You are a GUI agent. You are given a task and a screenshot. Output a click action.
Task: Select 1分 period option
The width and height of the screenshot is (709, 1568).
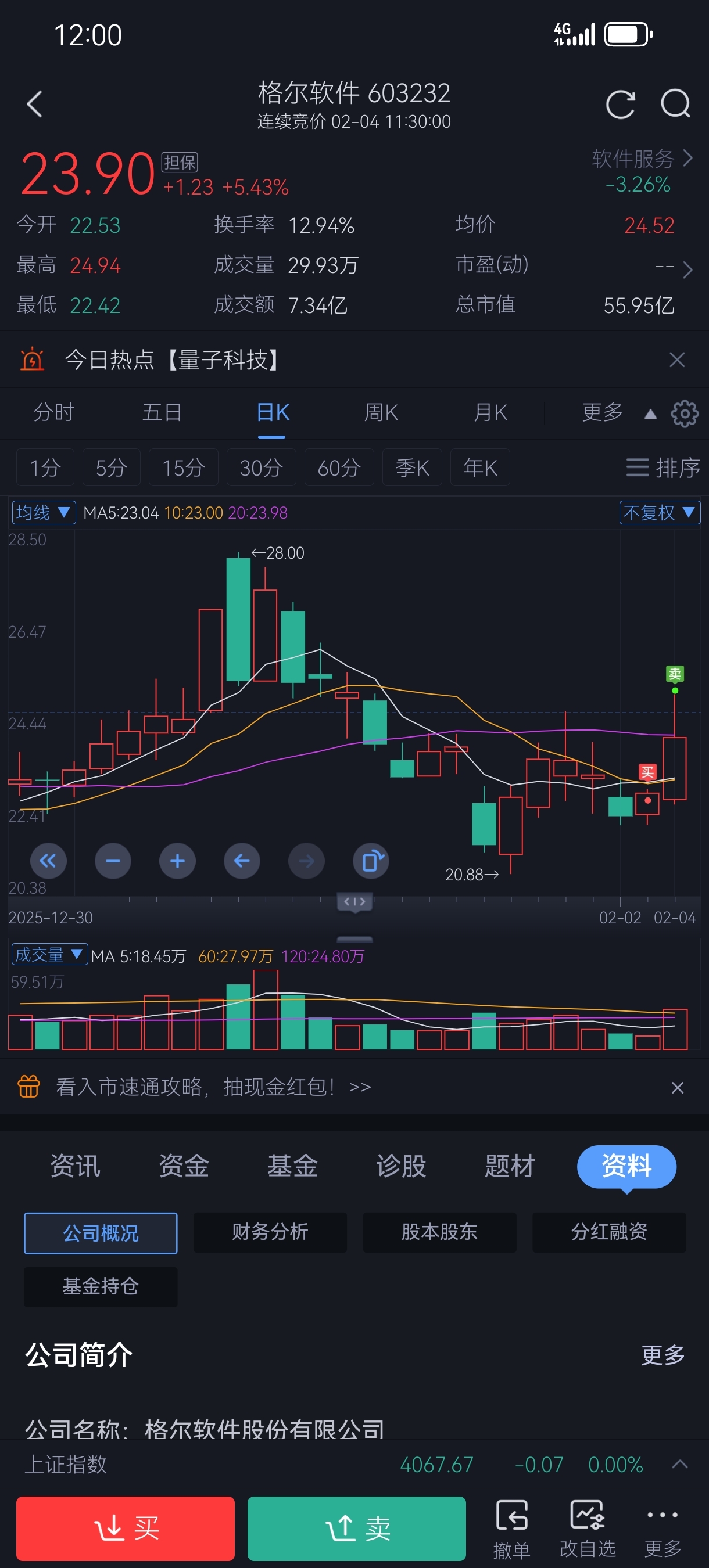(x=45, y=467)
